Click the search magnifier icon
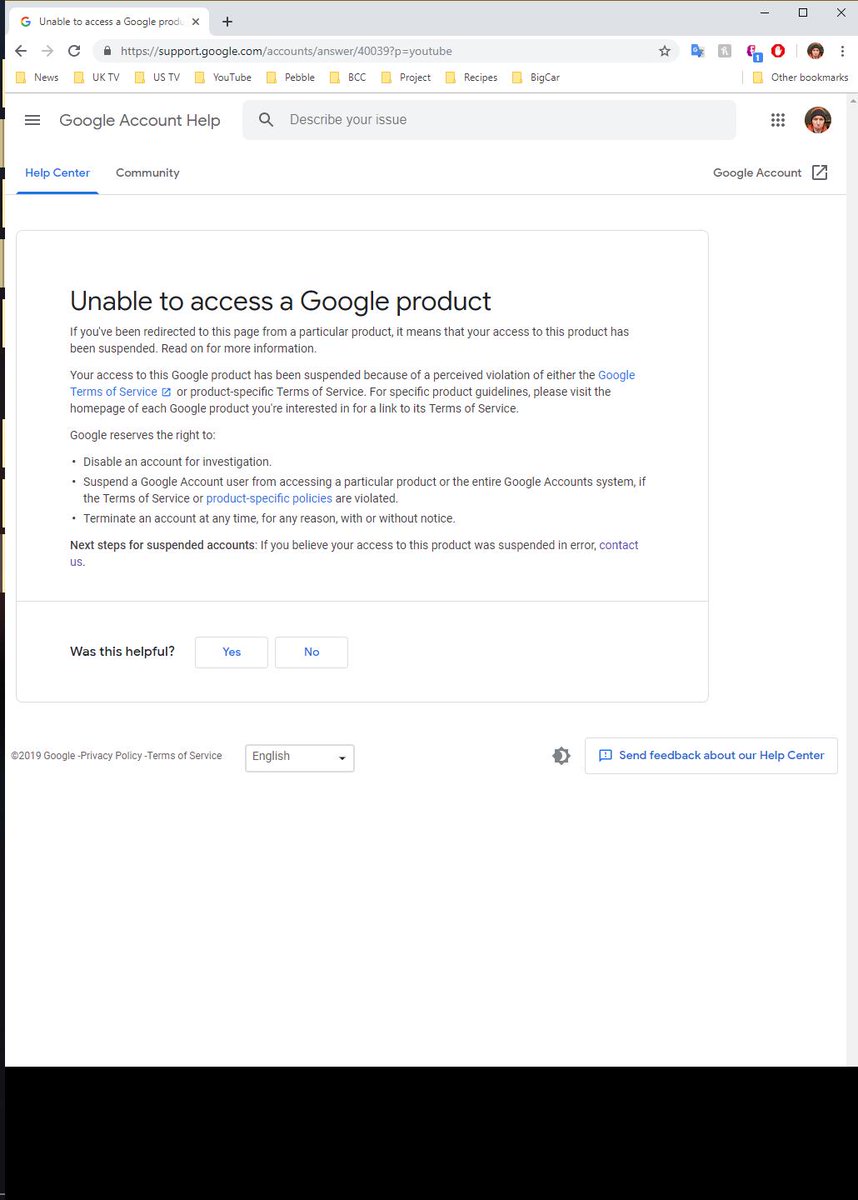Viewport: 858px width, 1200px height. click(266, 120)
